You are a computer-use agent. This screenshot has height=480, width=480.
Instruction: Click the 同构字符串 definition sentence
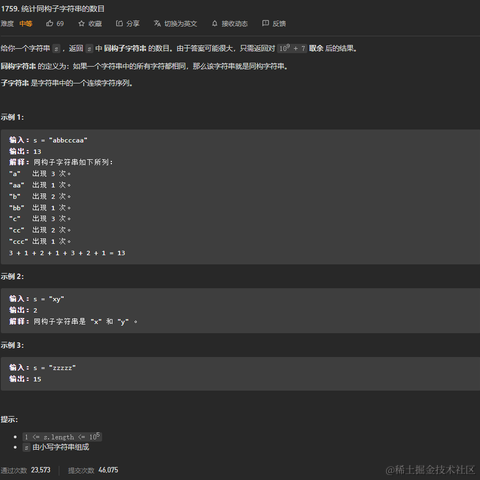pos(144,66)
